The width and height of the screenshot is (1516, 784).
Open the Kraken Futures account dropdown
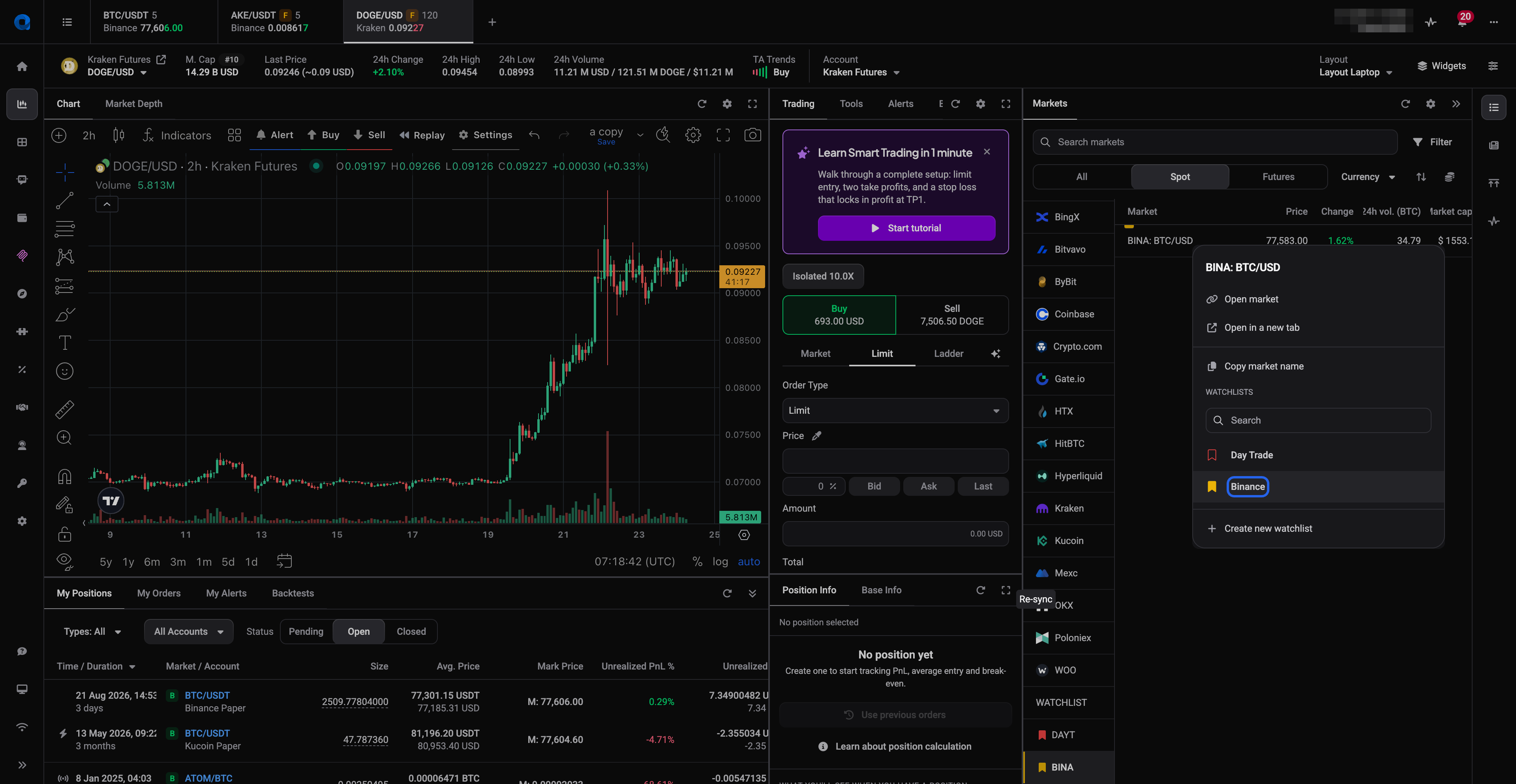[861, 72]
